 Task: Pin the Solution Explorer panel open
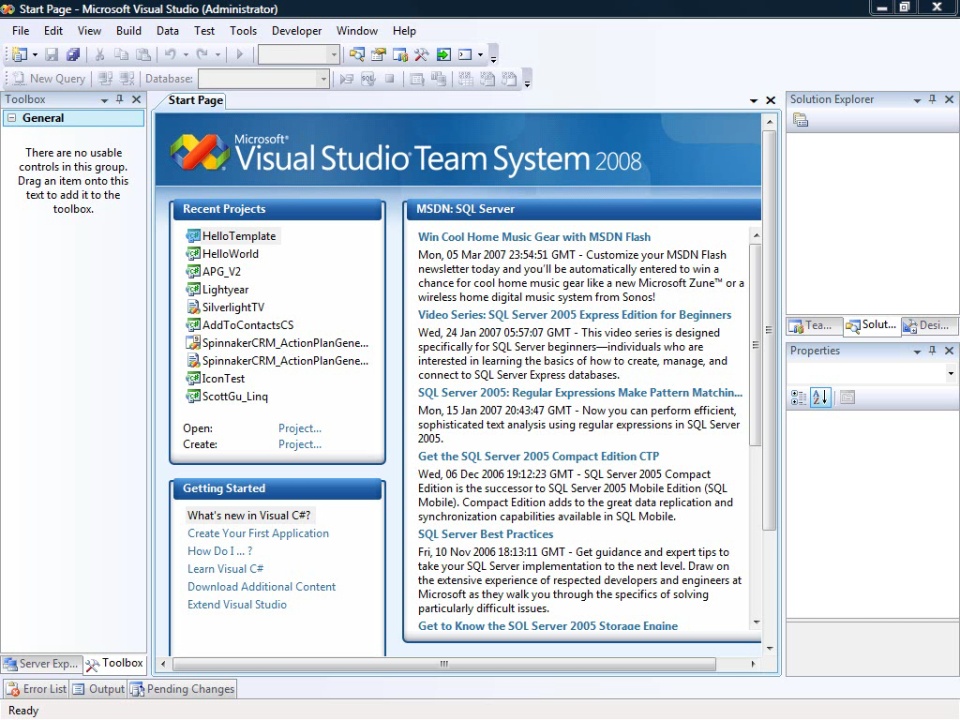click(x=932, y=99)
